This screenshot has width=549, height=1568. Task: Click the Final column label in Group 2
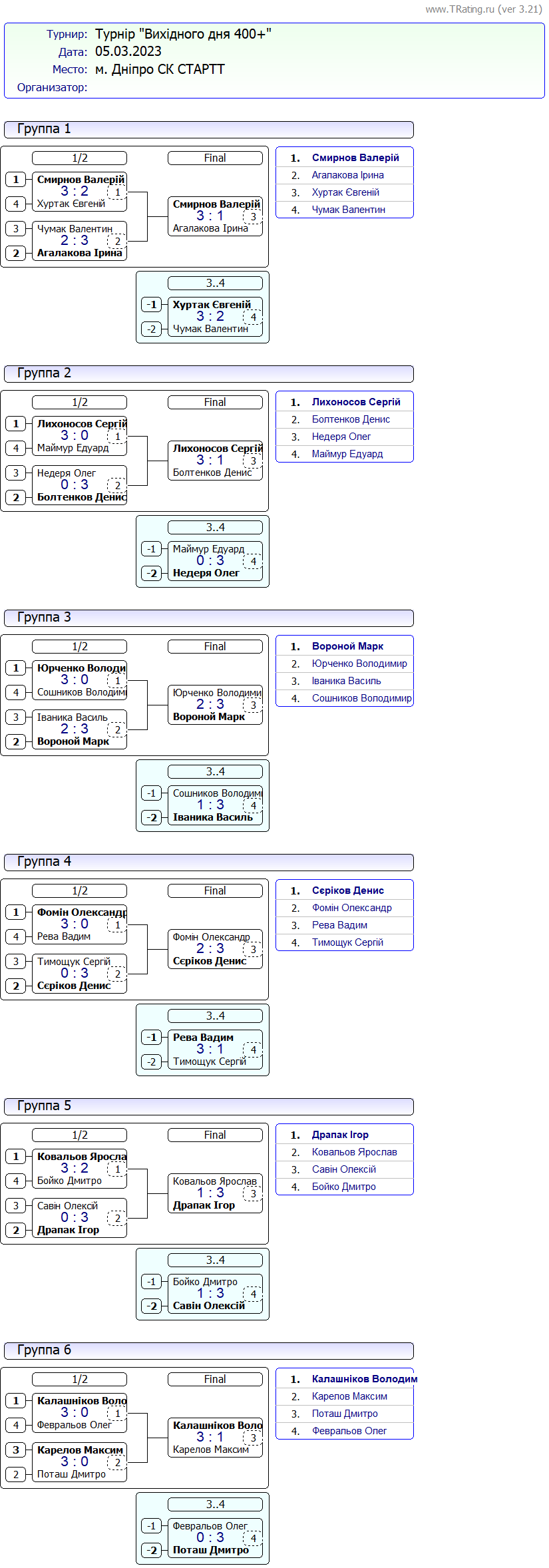click(215, 402)
